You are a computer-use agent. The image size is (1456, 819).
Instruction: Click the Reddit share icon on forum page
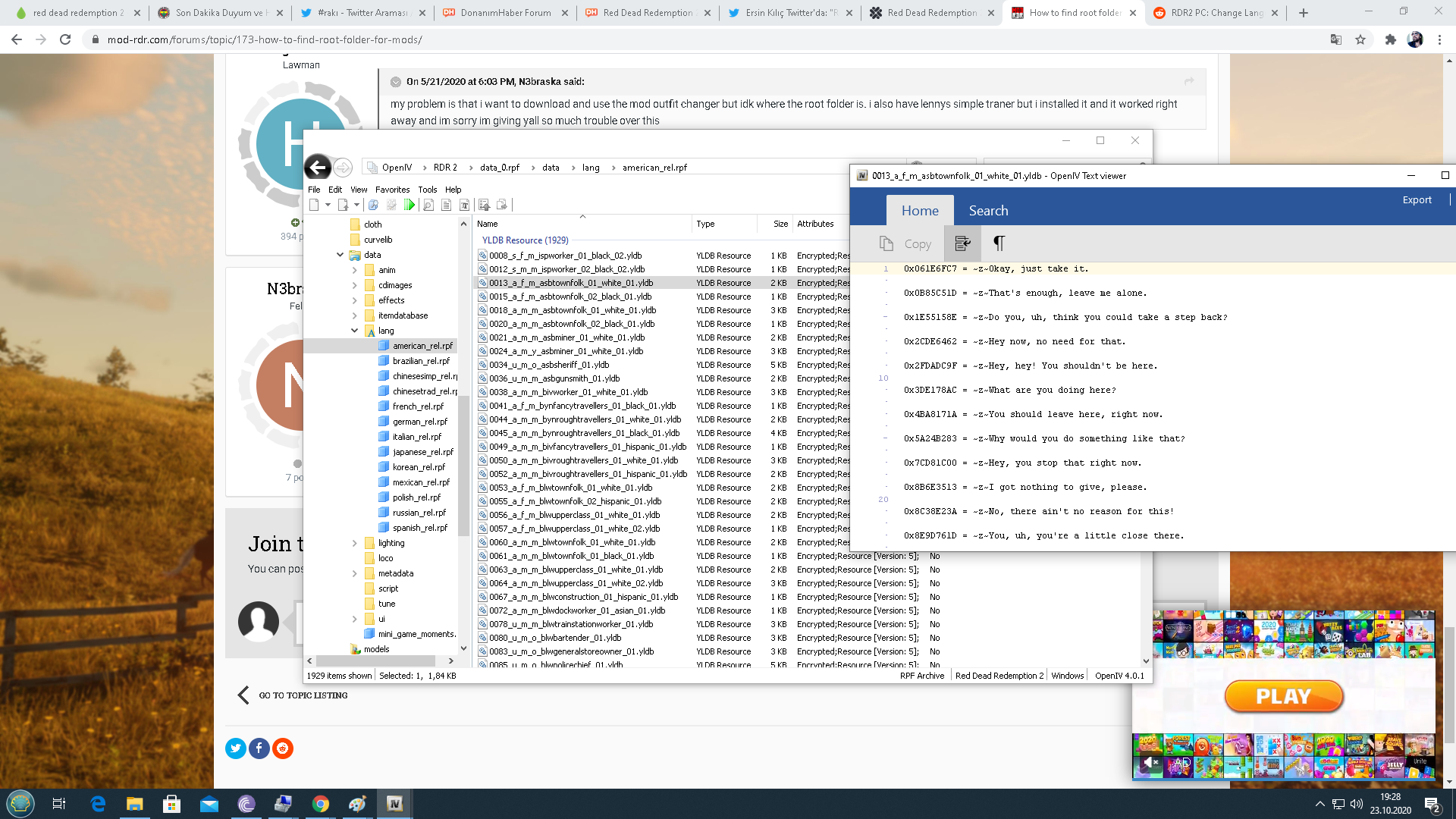283,748
